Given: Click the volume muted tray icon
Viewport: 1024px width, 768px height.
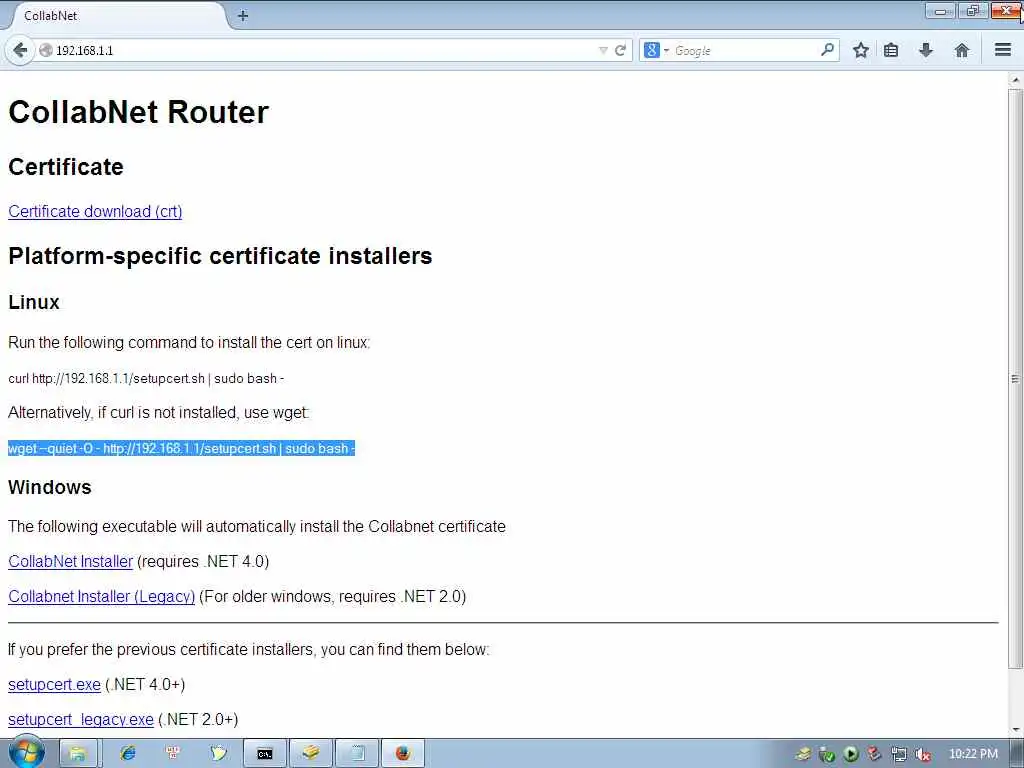Looking at the screenshot, I should (x=922, y=754).
